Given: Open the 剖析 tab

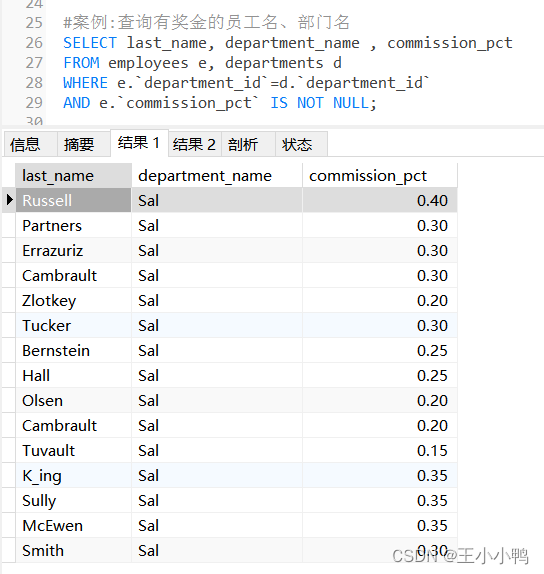Looking at the screenshot, I should coord(248,144).
